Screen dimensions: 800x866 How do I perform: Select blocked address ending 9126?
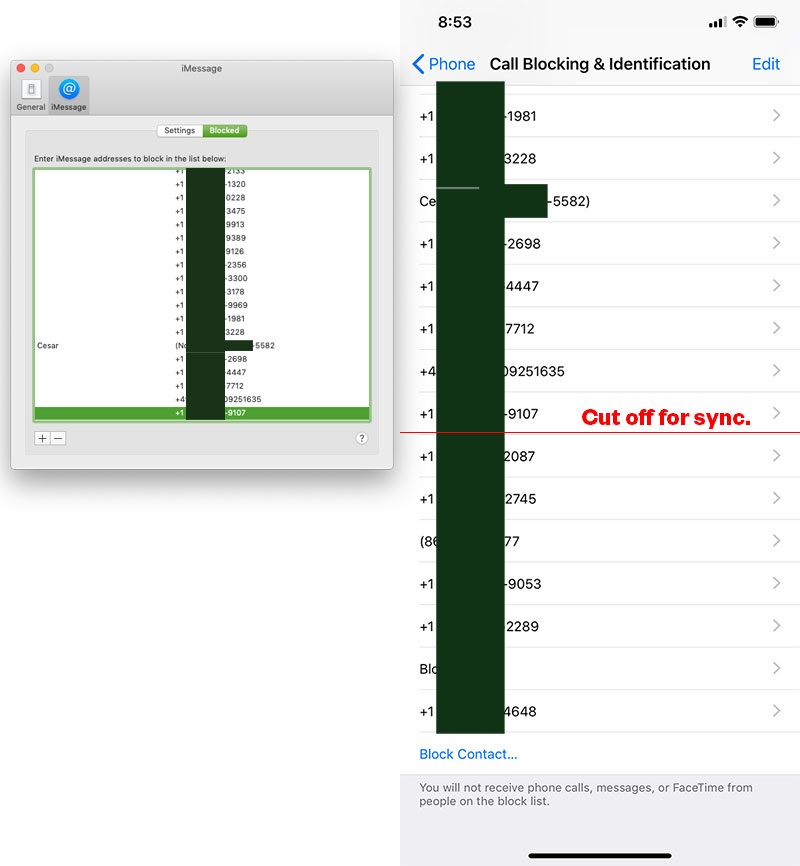(x=202, y=251)
